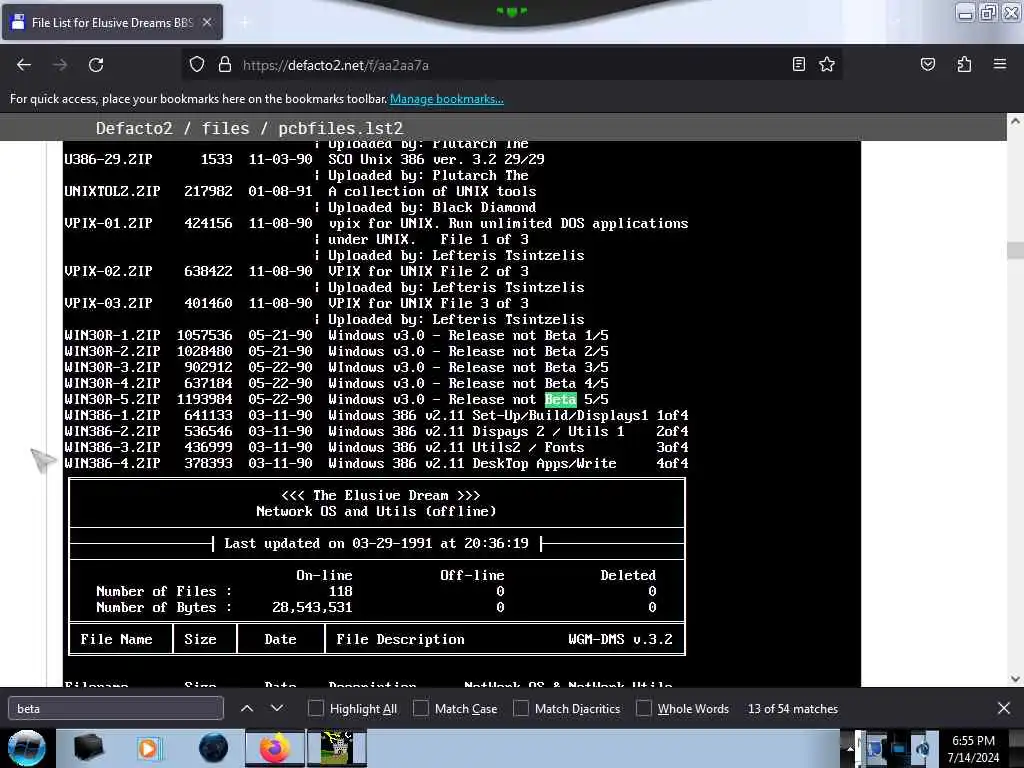The width and height of the screenshot is (1024, 768).
Task: Close the find bar
Action: (1004, 708)
